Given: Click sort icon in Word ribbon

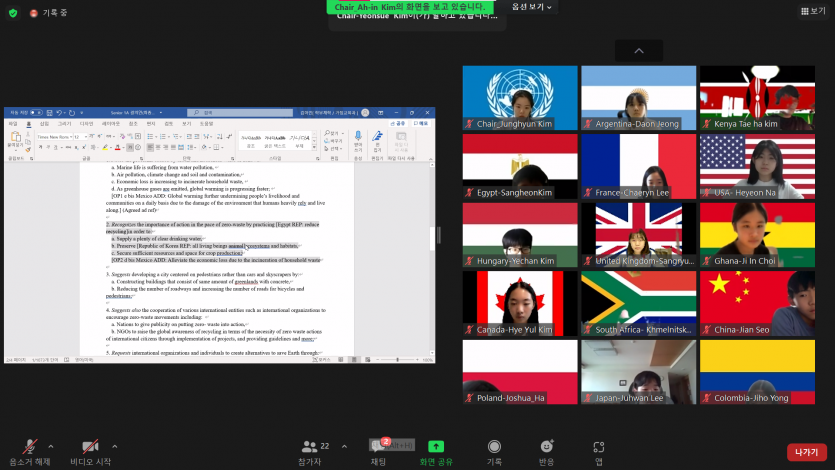Looking at the screenshot, I should [219, 136].
